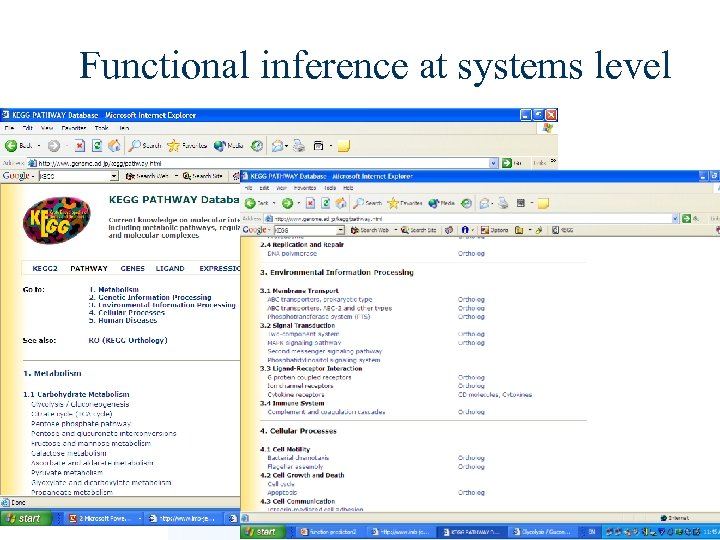The height and width of the screenshot is (540, 720).
Task: Click the GENES navigation link
Action: click(132, 268)
